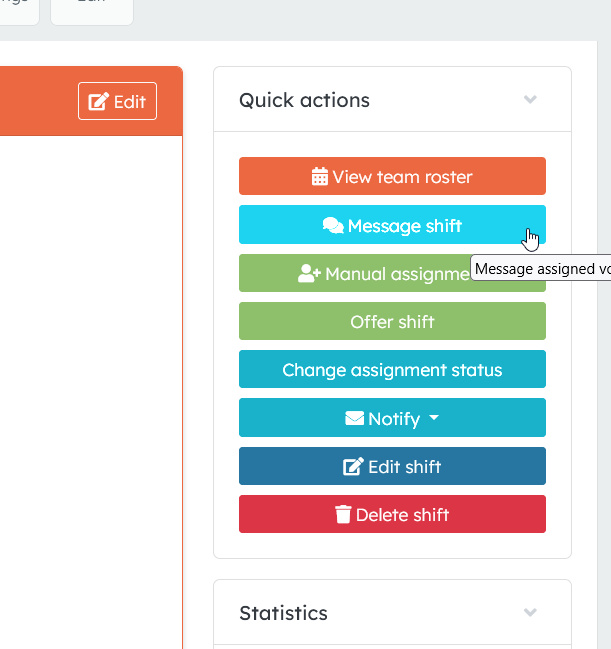Click the pencil icon in the orange header Edit button

click(x=99, y=102)
